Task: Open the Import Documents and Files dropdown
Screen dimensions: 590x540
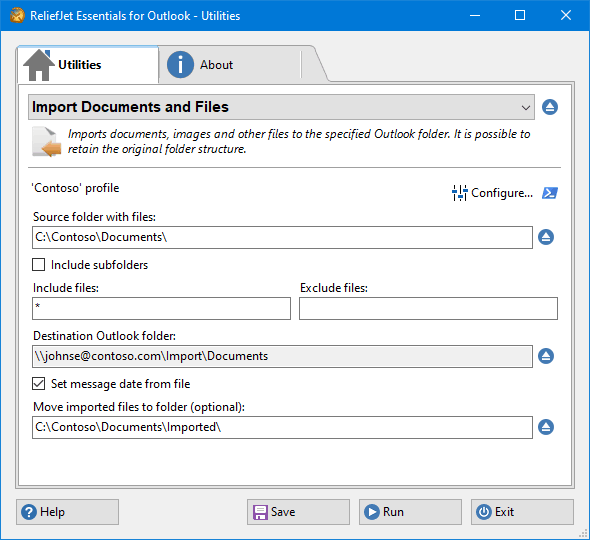Action: [x=281, y=107]
